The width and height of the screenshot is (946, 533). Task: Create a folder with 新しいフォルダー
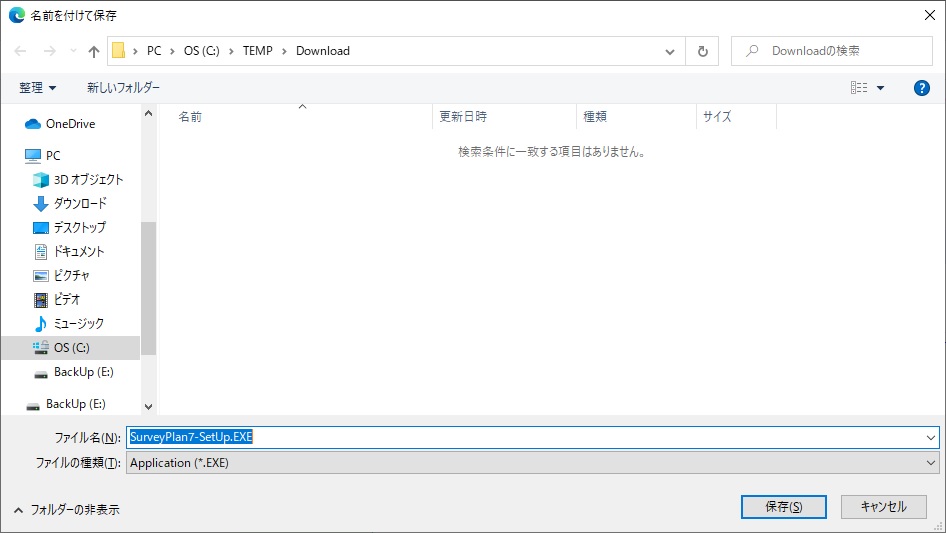(123, 88)
